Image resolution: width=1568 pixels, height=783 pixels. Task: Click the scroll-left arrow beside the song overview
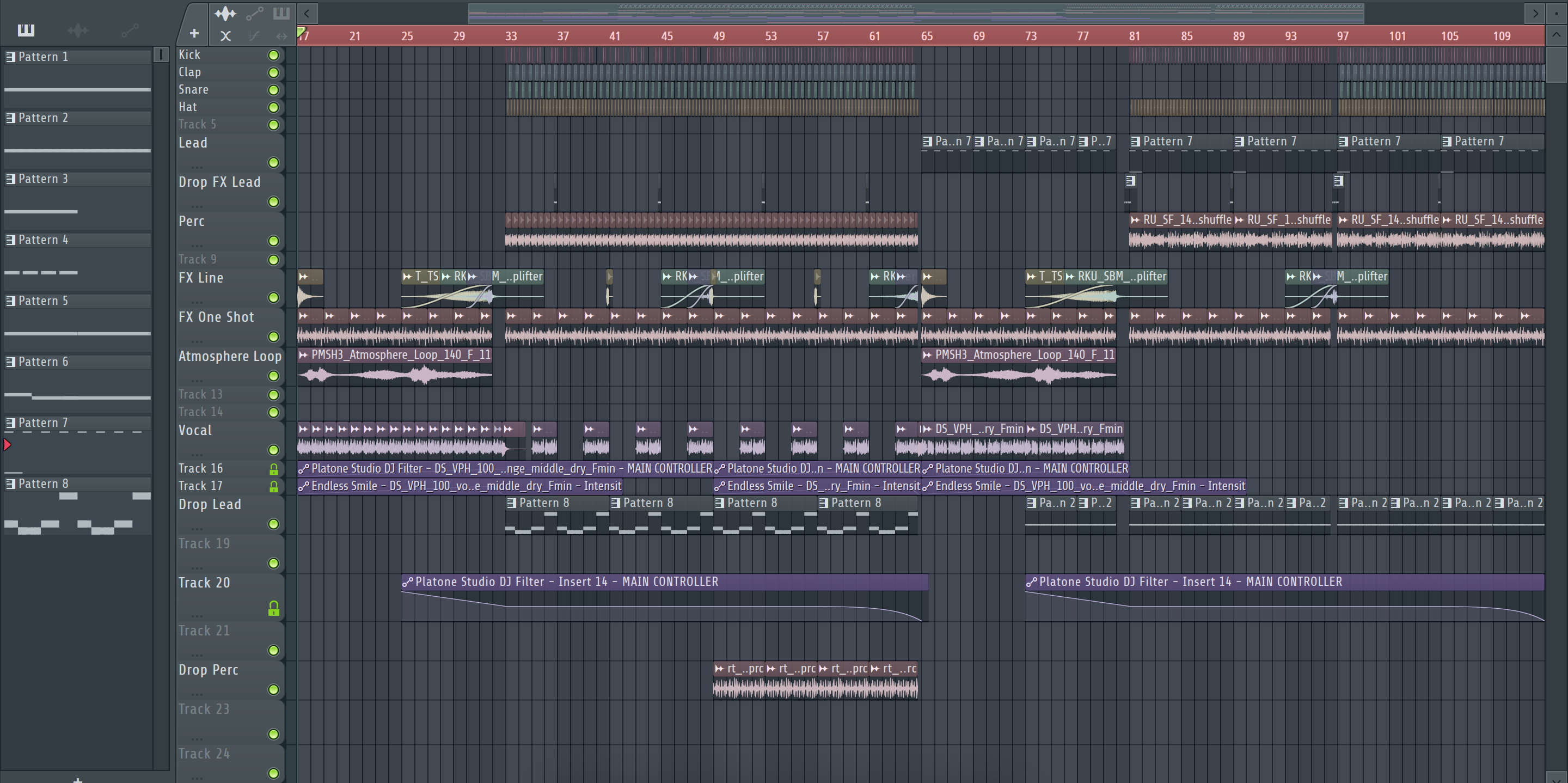pyautogui.click(x=308, y=13)
